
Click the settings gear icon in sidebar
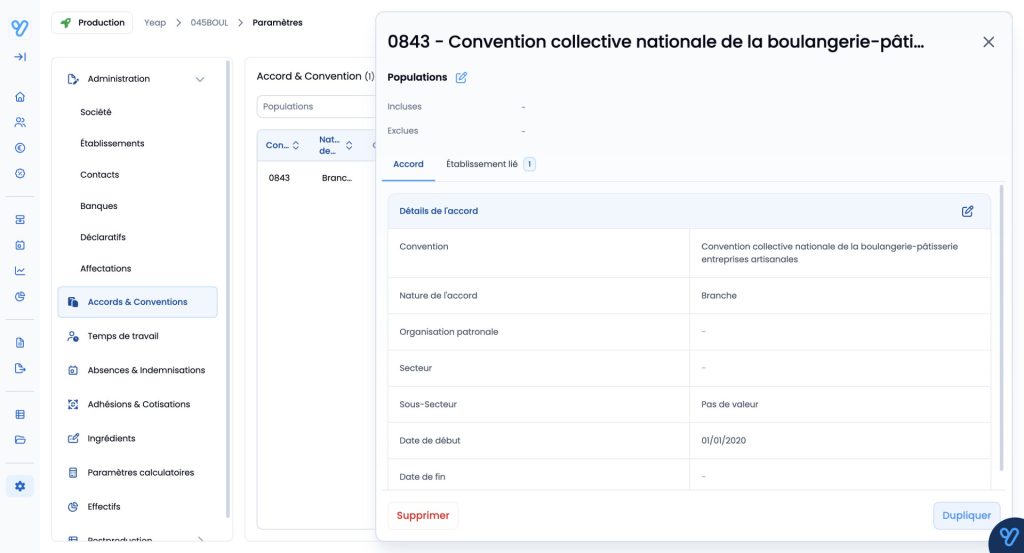20,486
